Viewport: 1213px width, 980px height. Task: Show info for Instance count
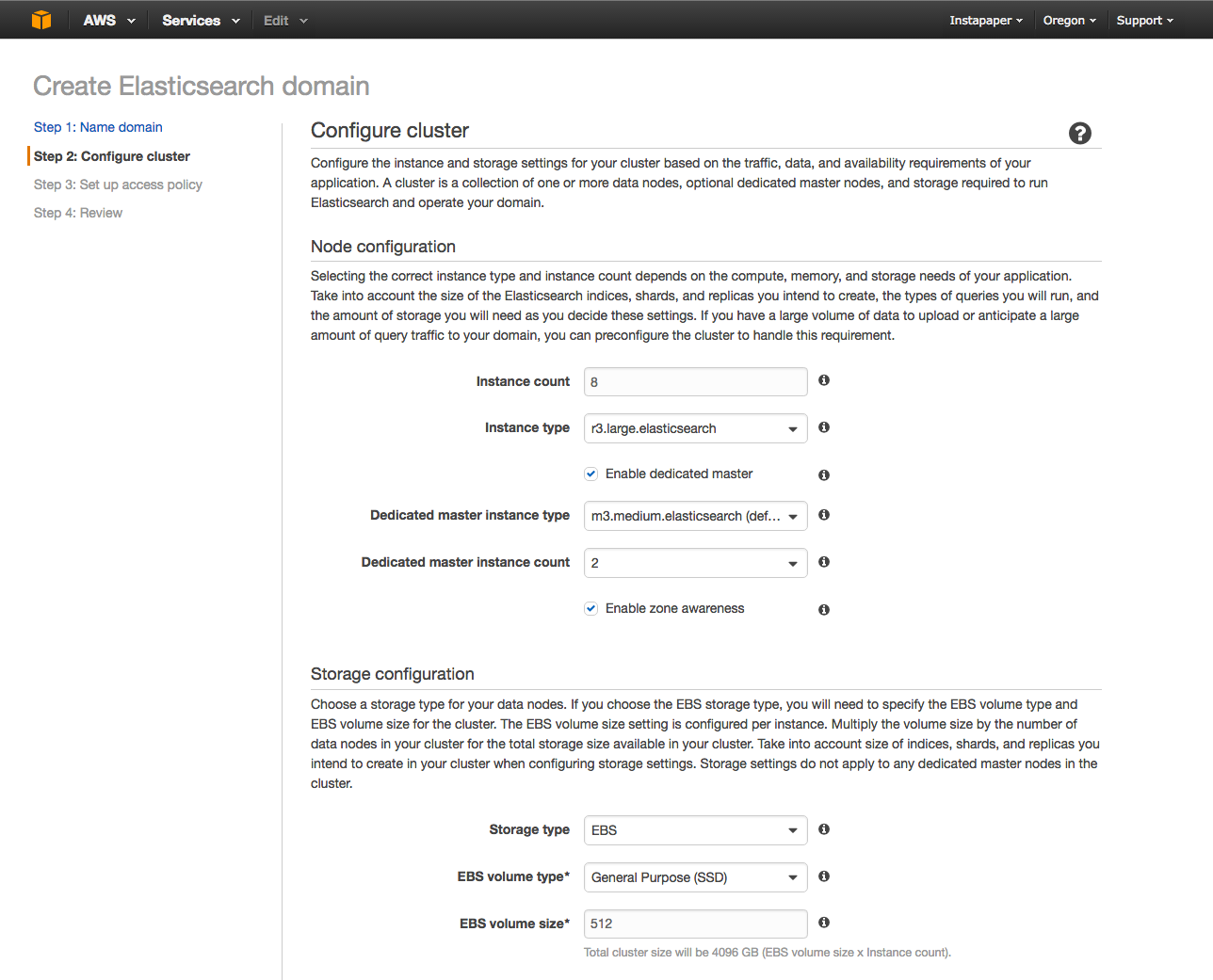point(824,380)
